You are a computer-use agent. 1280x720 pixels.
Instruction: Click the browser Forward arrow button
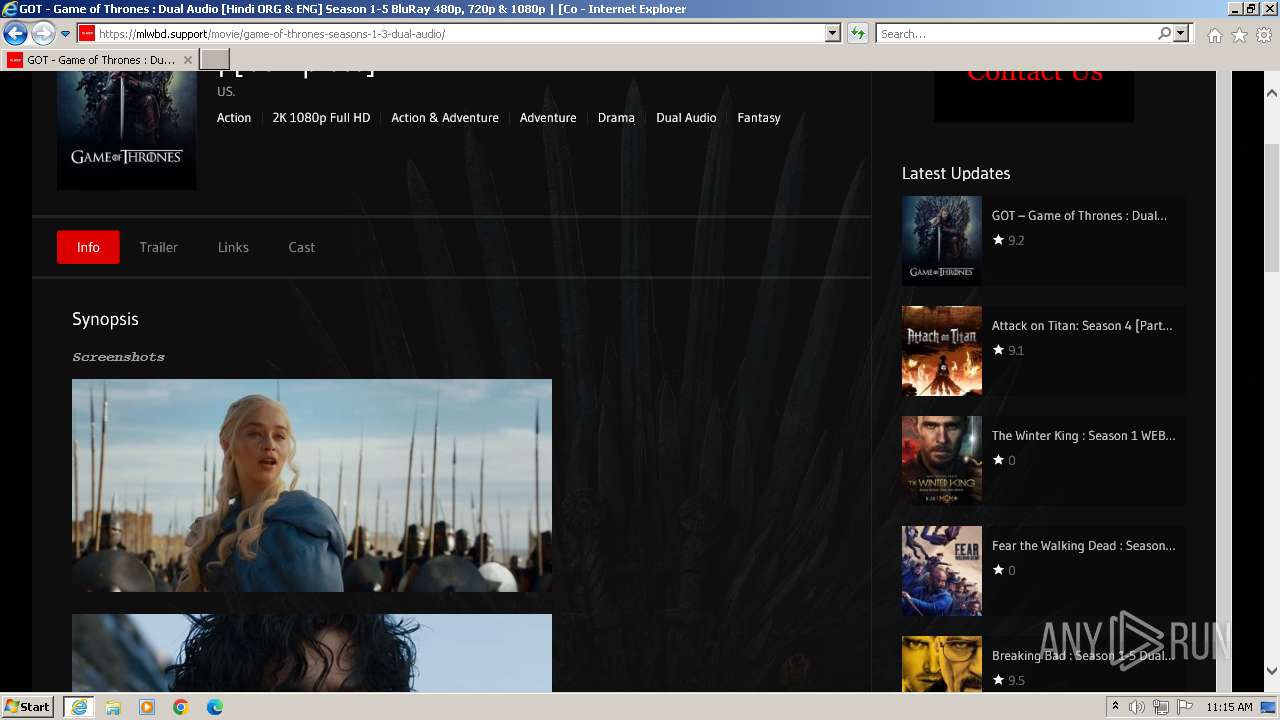[x=42, y=33]
